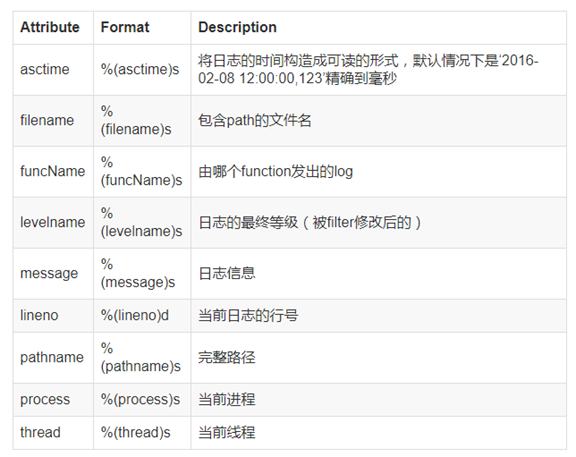Click the %(filename)s format text
This screenshot has width=576, height=457.
[136, 120]
